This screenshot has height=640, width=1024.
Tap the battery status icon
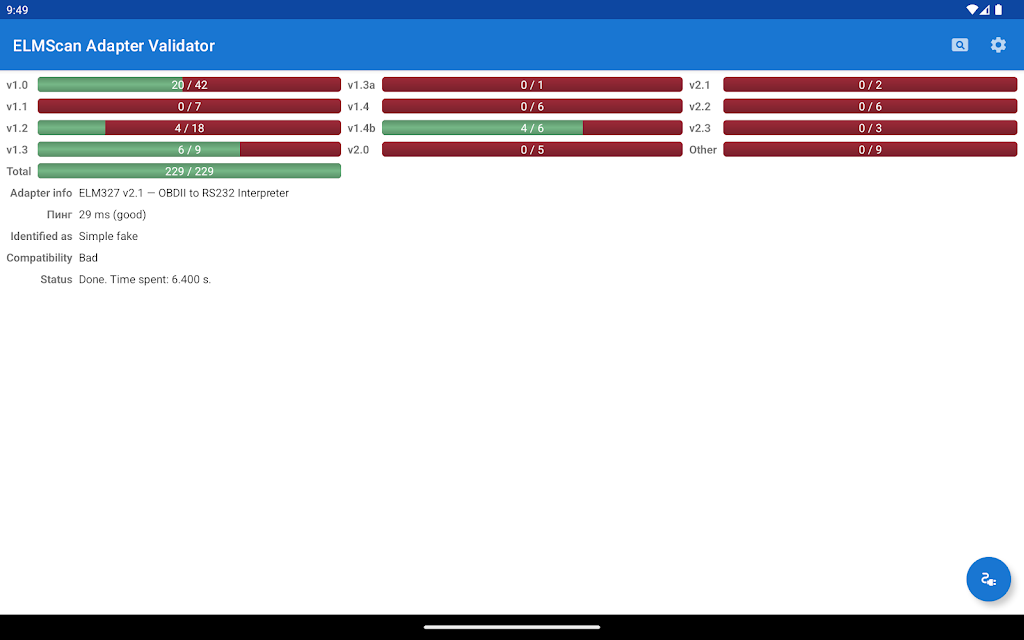tap(998, 10)
